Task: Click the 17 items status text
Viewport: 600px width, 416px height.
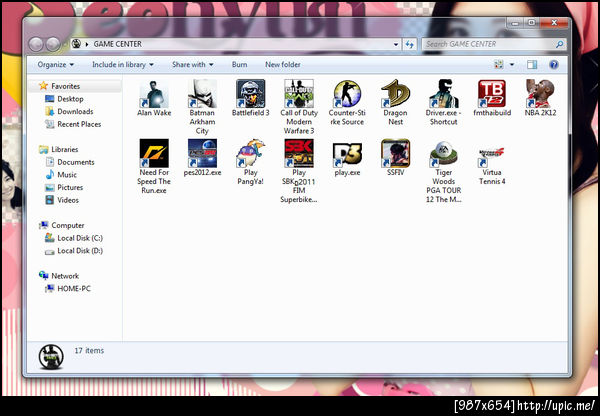Action: [89, 351]
